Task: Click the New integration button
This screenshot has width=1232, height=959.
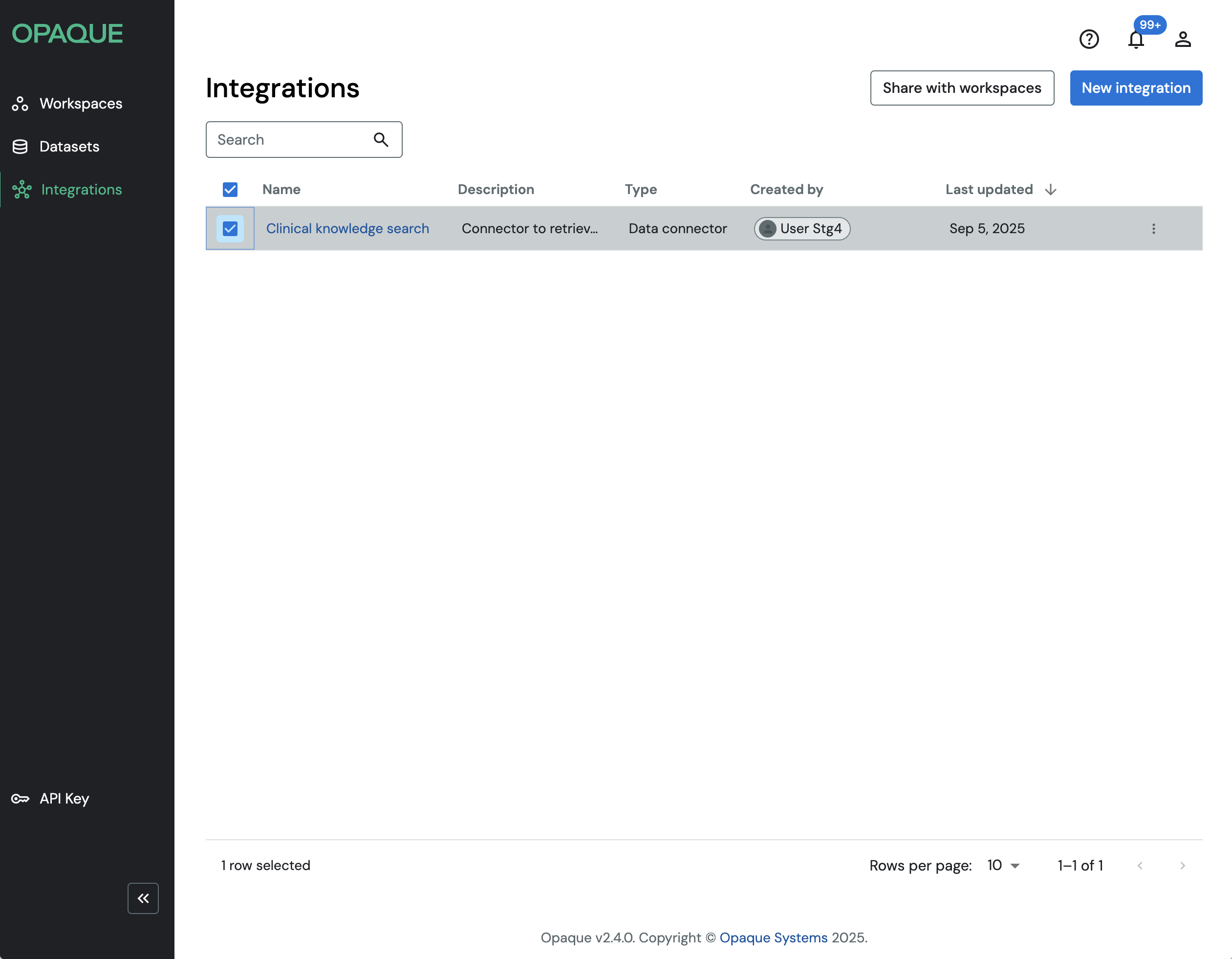Action: tap(1136, 88)
